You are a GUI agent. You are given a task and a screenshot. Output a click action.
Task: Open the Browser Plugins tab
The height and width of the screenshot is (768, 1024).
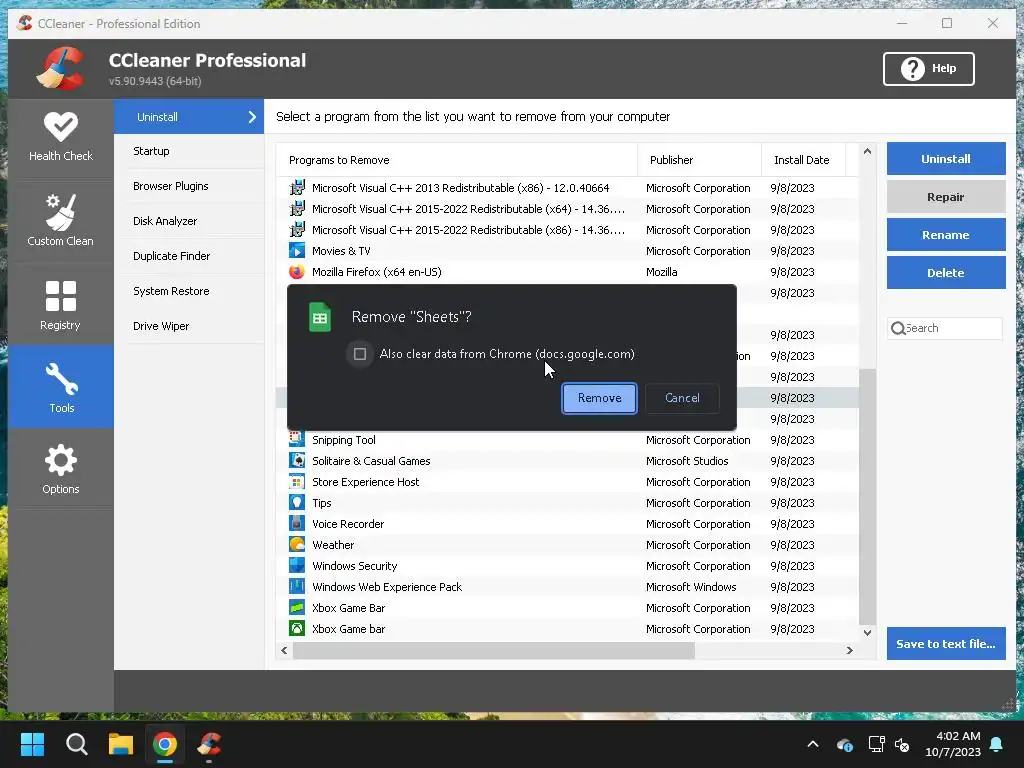point(189,186)
